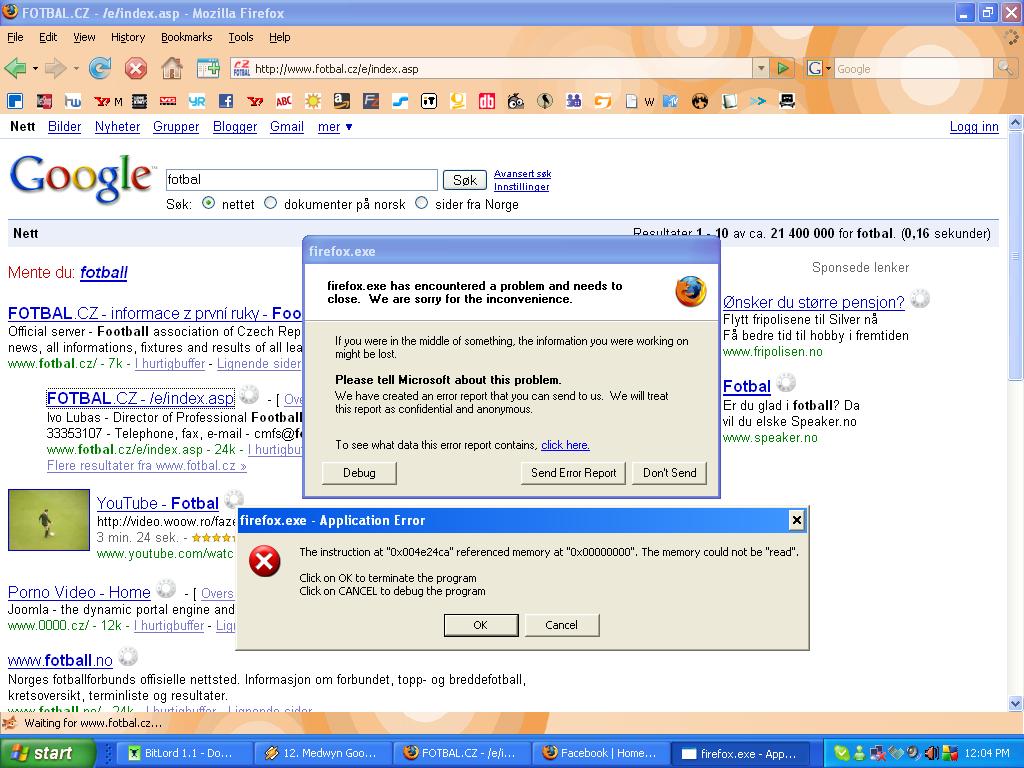Open the yellow sun bookmark icon
Viewport: 1024px width, 768px height.
[313, 101]
